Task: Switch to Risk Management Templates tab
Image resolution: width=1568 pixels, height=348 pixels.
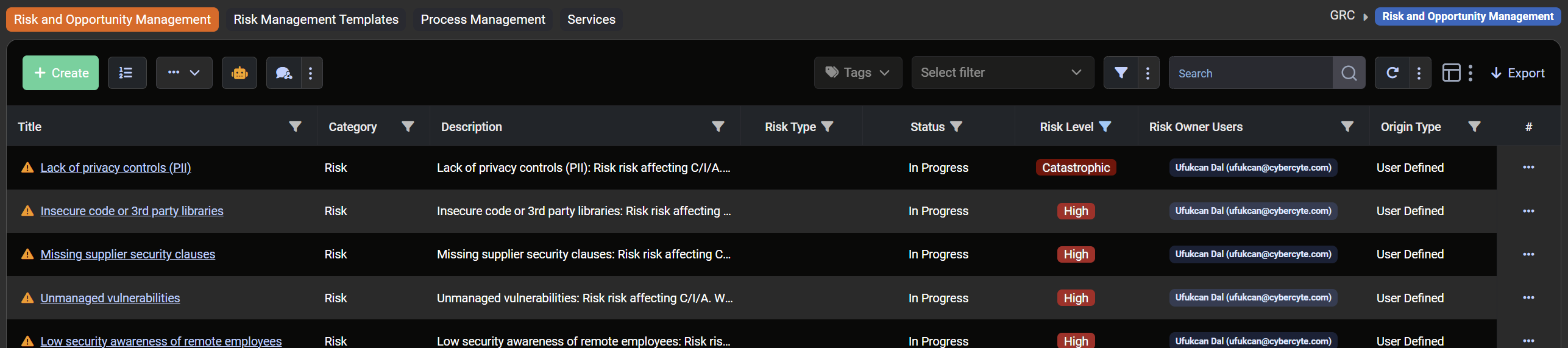Action: click(316, 20)
